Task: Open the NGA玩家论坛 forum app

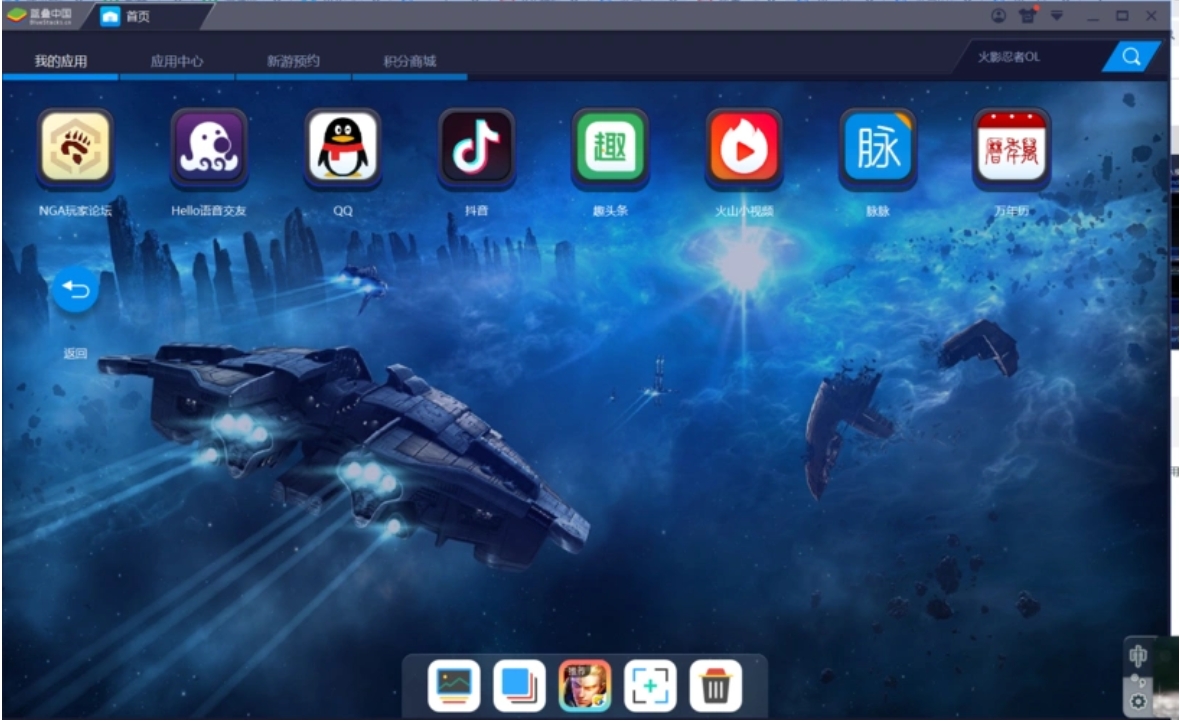Action: [x=74, y=148]
